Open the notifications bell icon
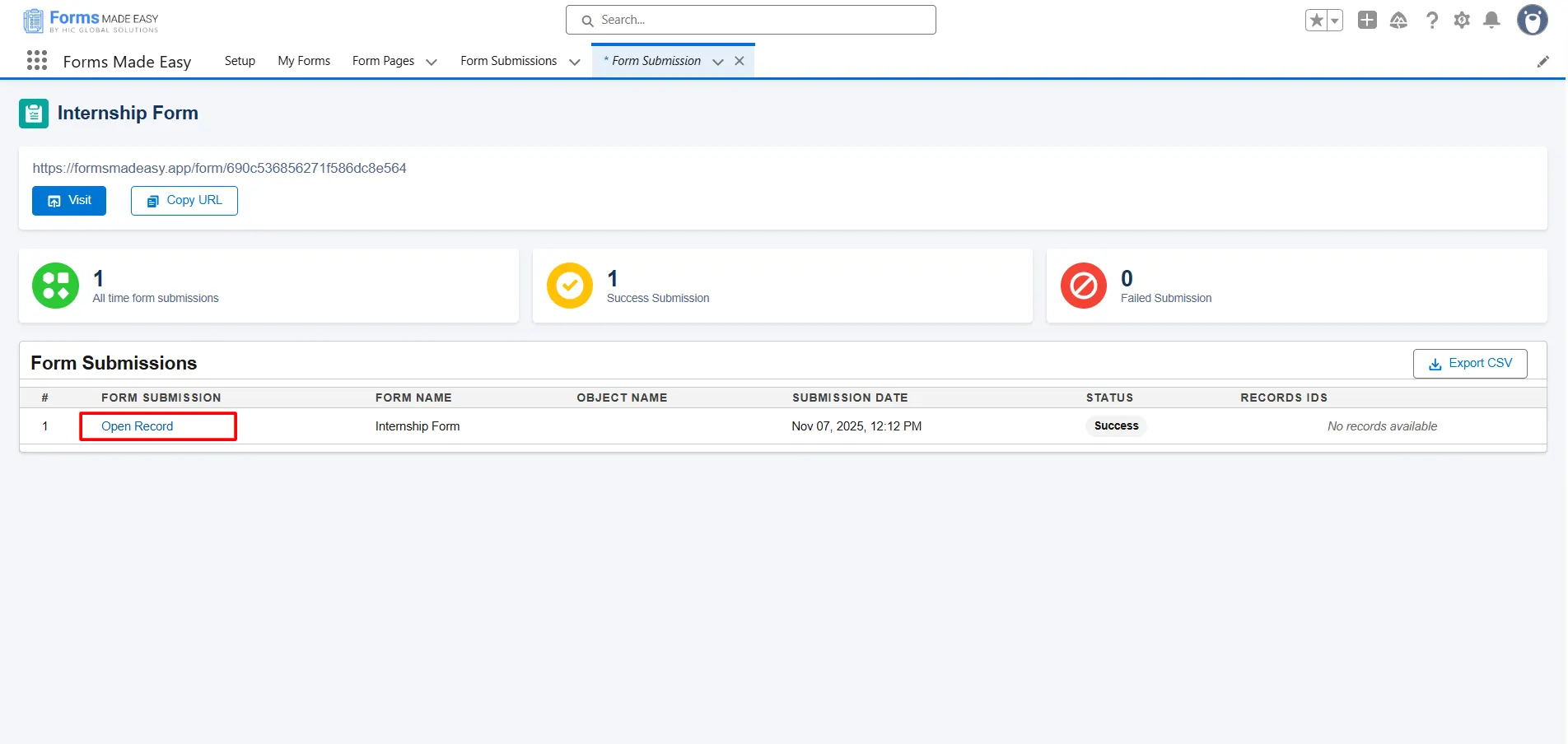 point(1491,21)
